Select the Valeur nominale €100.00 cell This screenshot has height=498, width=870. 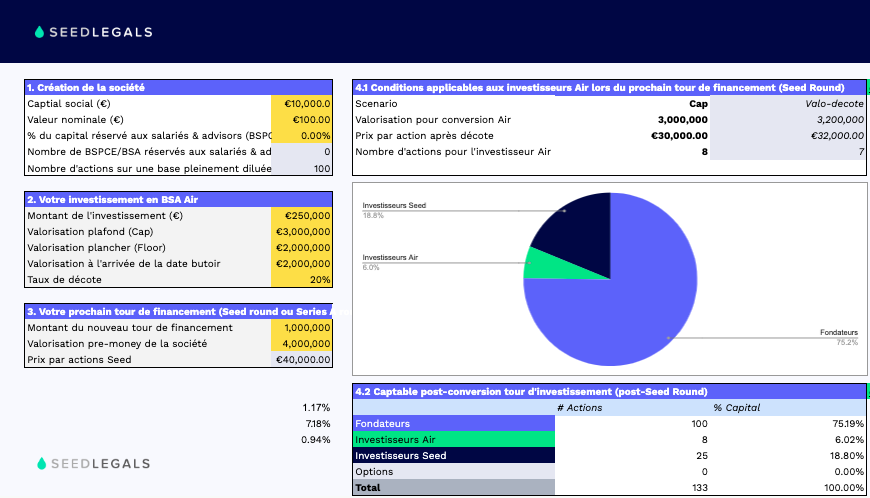click(301, 119)
